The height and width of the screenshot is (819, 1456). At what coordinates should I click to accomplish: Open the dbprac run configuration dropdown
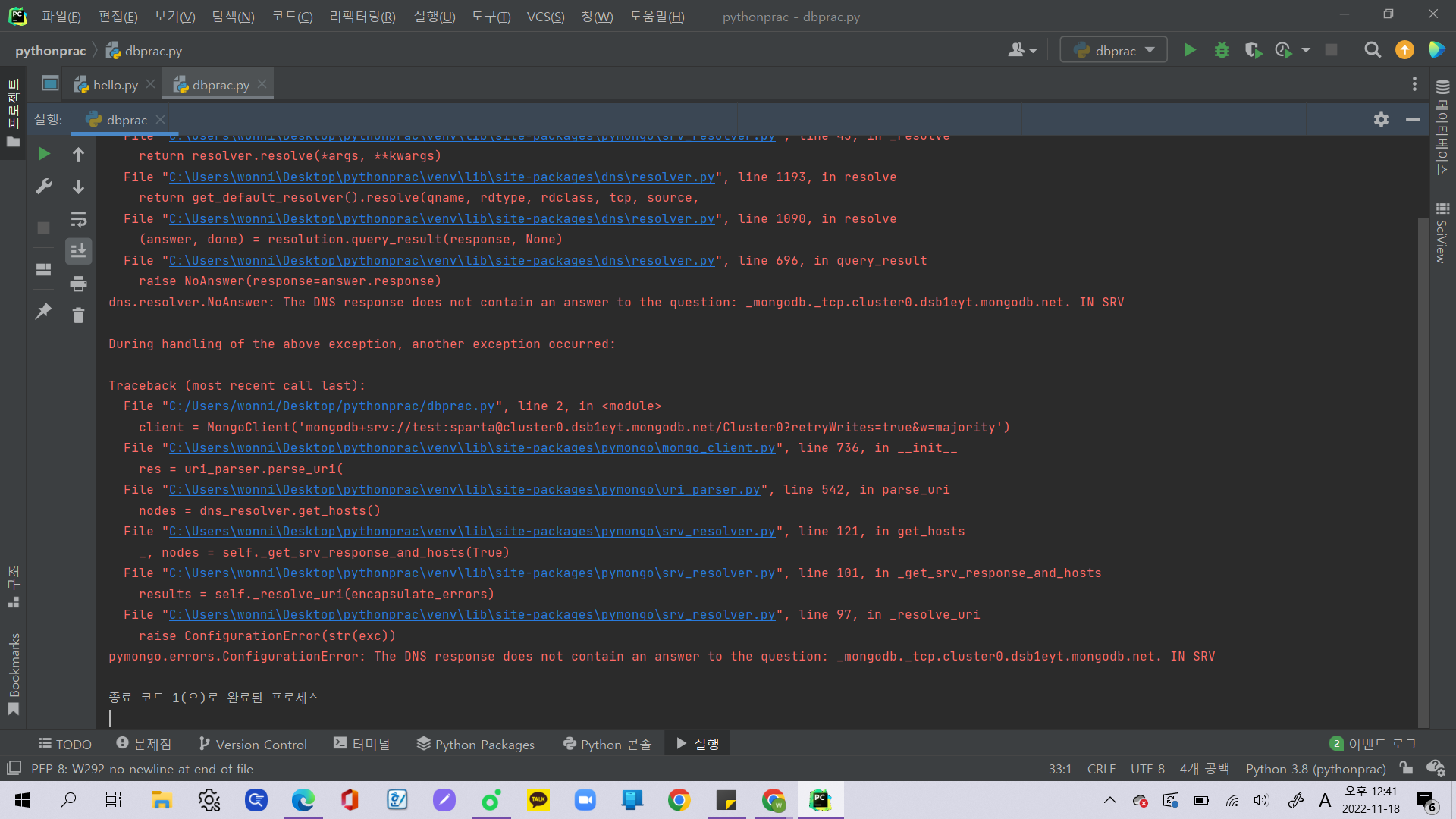(1113, 50)
